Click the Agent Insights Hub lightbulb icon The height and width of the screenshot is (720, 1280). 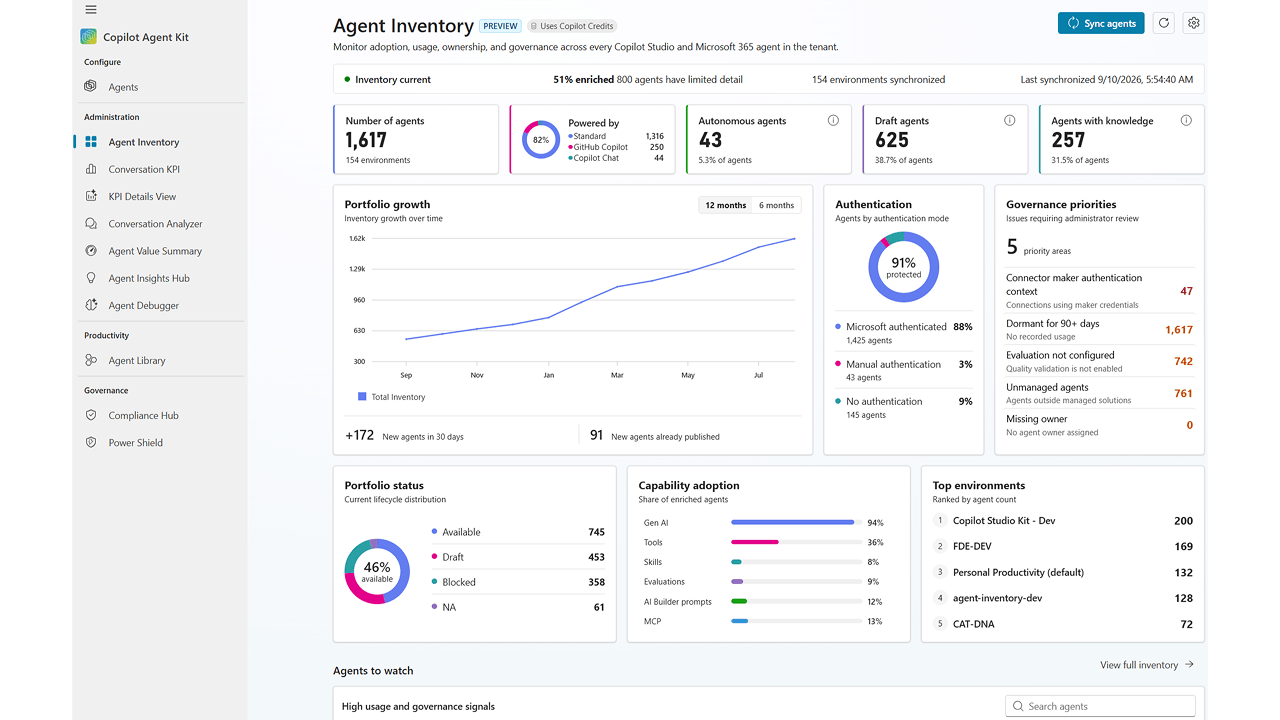point(91,278)
